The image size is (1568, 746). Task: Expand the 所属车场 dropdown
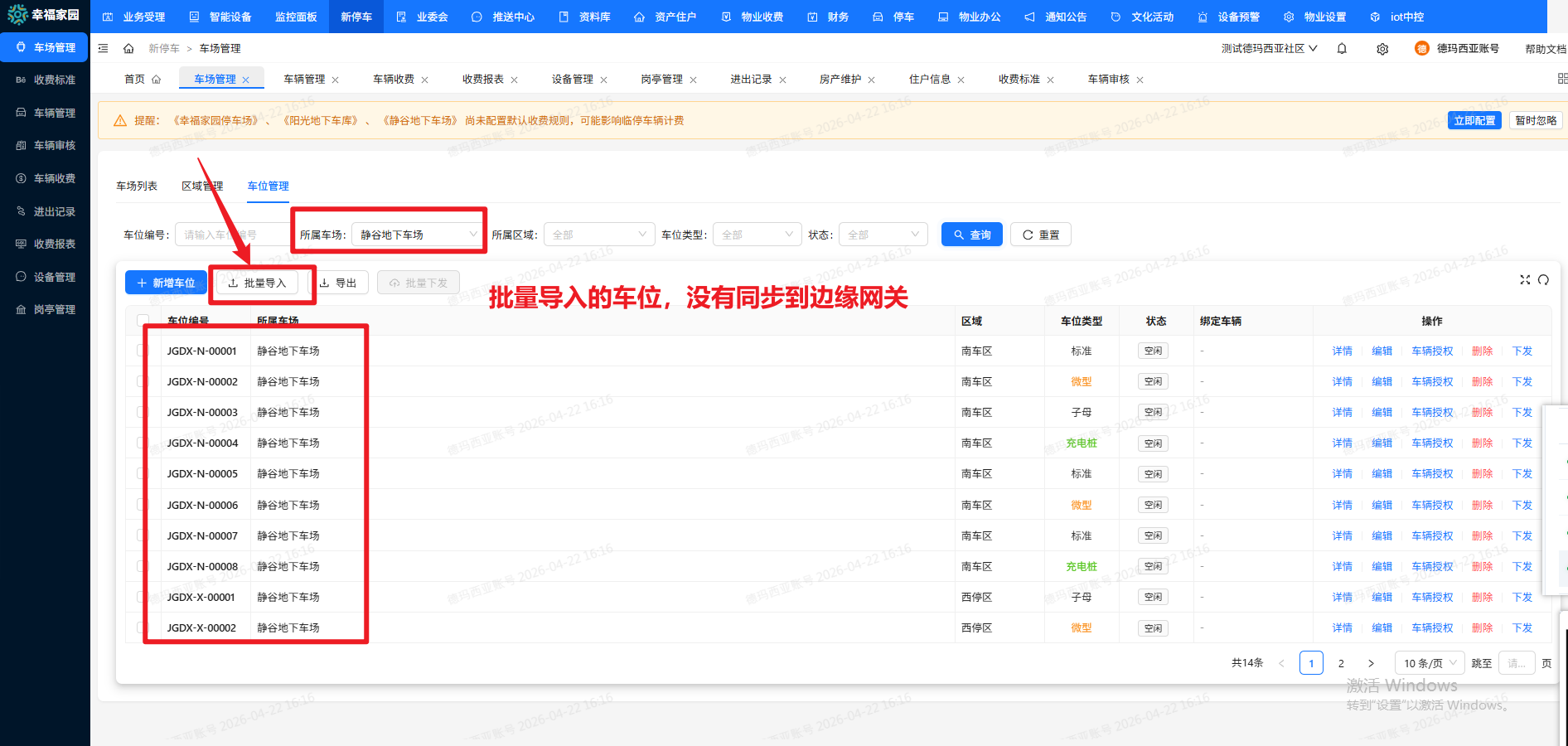tap(417, 235)
